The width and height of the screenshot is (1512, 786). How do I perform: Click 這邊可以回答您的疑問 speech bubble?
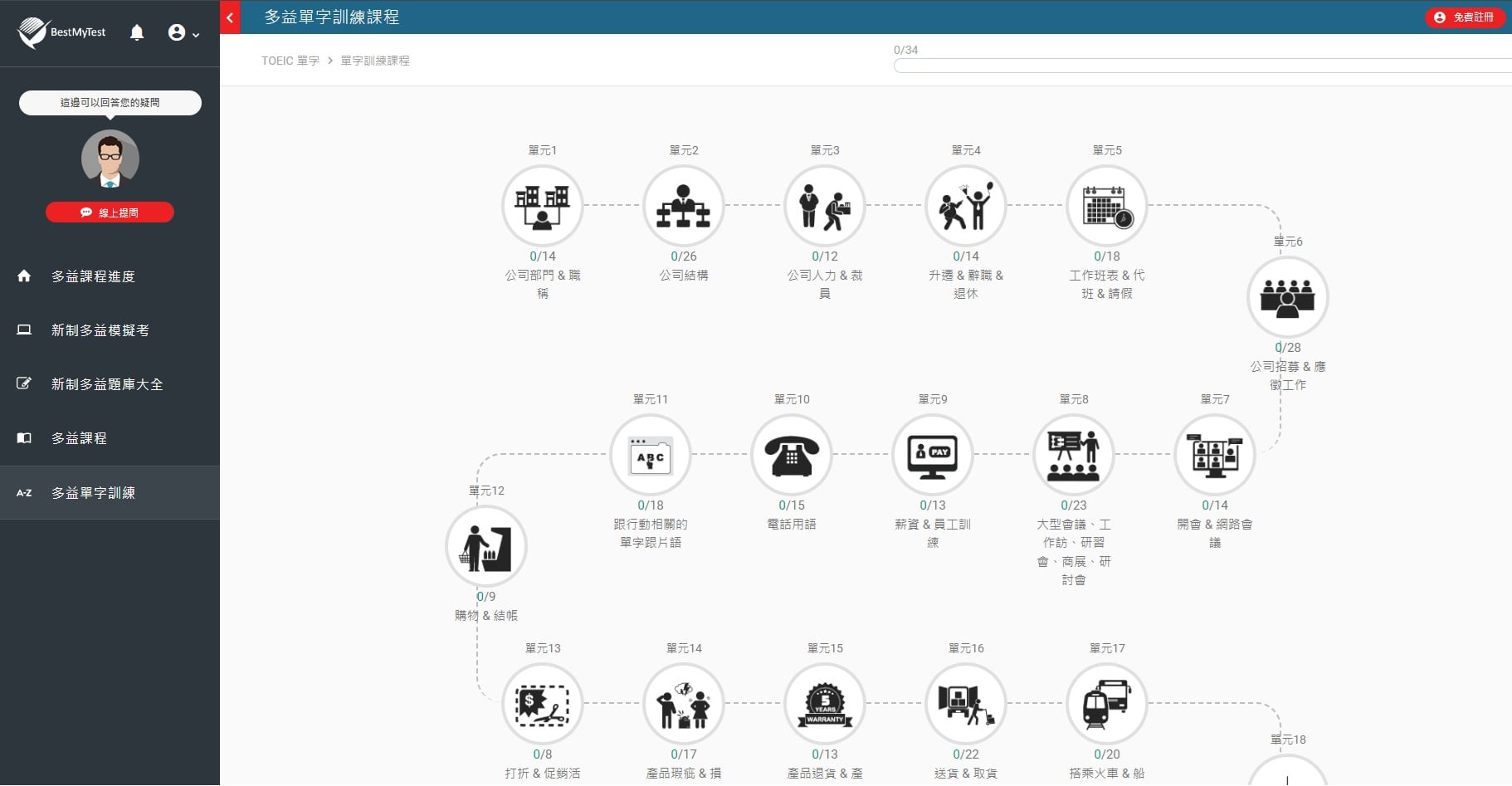click(x=110, y=103)
